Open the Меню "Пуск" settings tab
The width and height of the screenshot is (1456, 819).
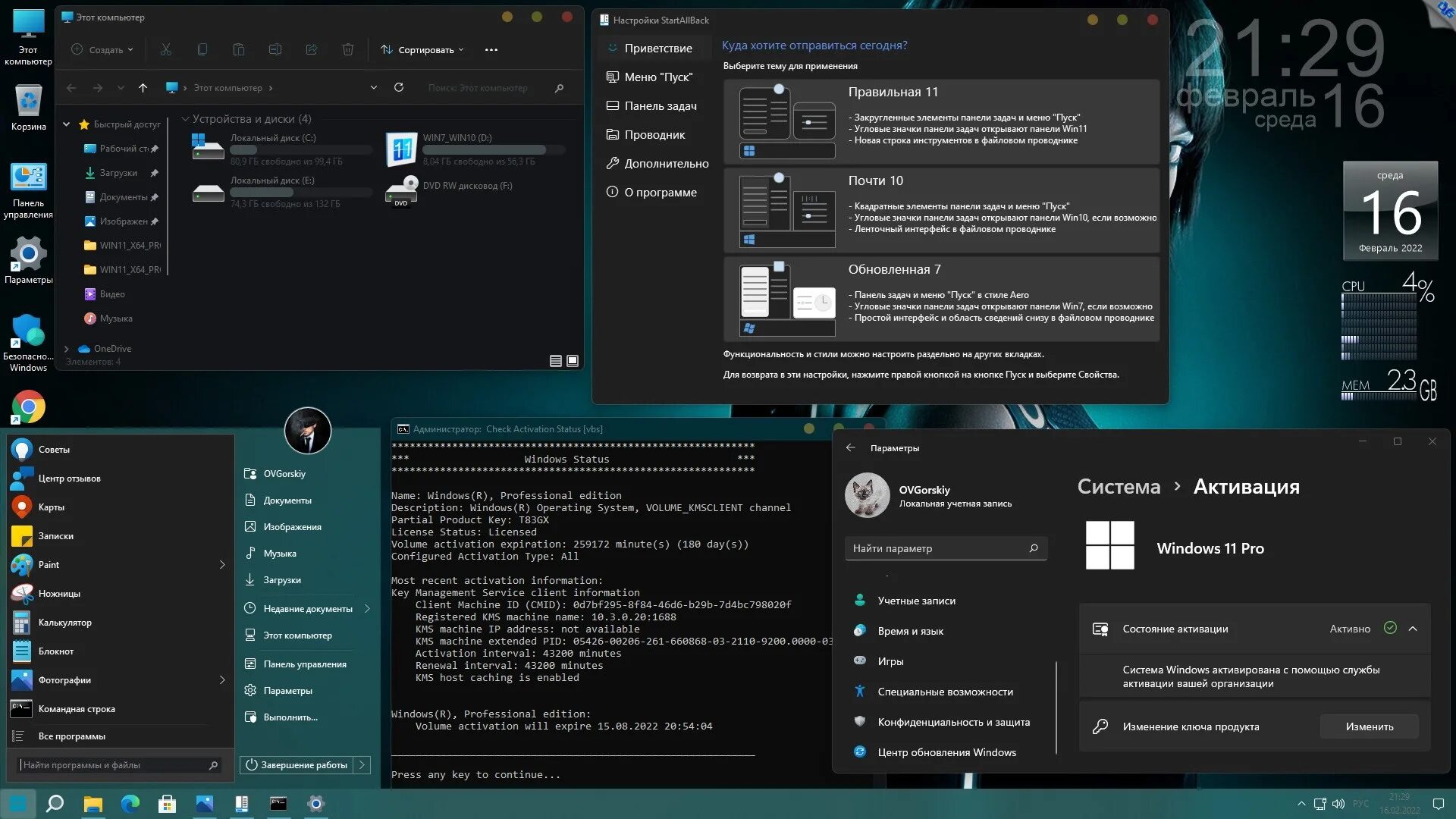coord(657,77)
